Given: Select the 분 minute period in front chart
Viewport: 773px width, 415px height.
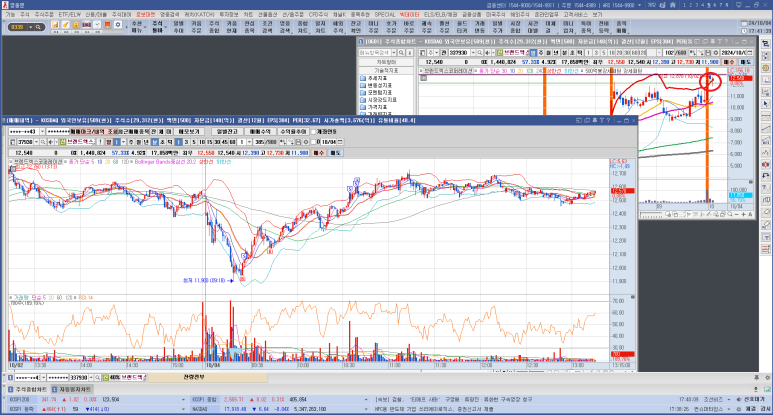Looking at the screenshot, I should point(155,142).
